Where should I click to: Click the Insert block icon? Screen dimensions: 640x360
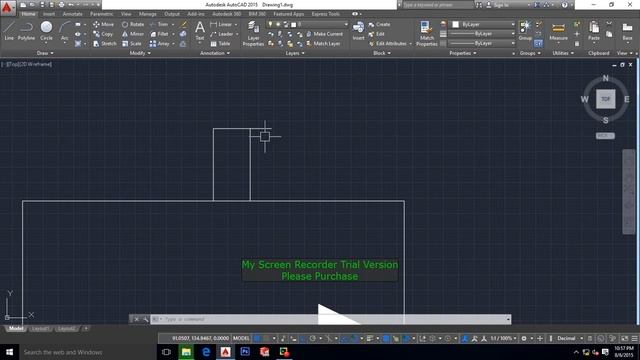[358, 31]
